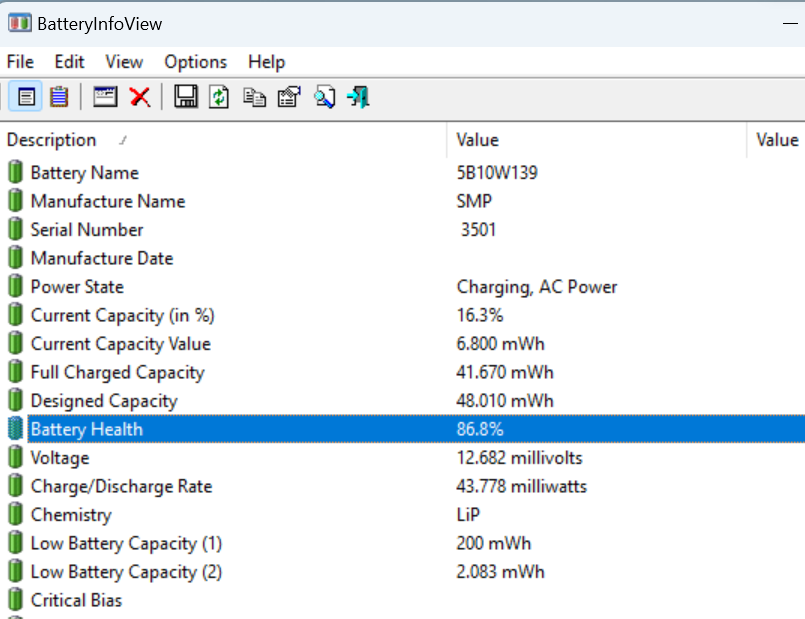Click battery icon beside Low Battery Capacity (1)

15,543
